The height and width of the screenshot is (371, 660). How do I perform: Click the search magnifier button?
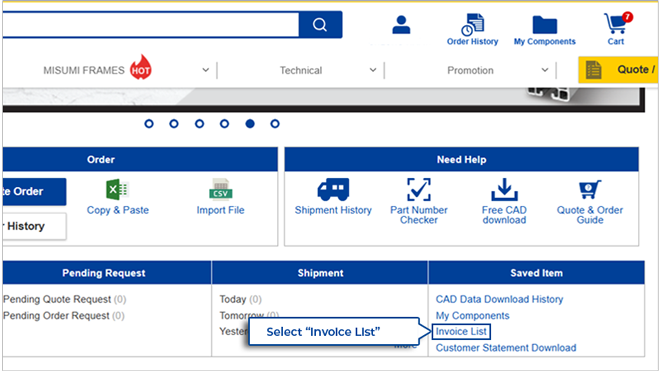pos(320,25)
